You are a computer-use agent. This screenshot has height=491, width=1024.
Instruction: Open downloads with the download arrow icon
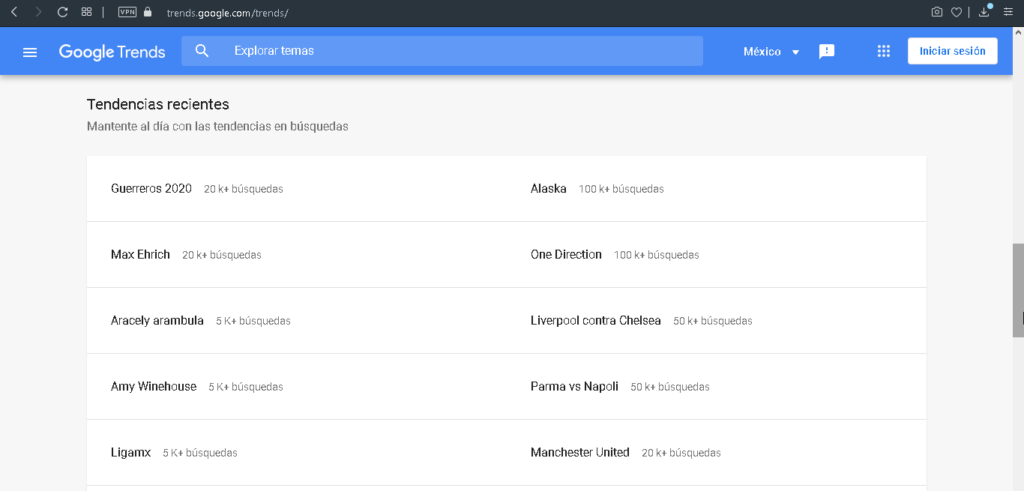984,12
